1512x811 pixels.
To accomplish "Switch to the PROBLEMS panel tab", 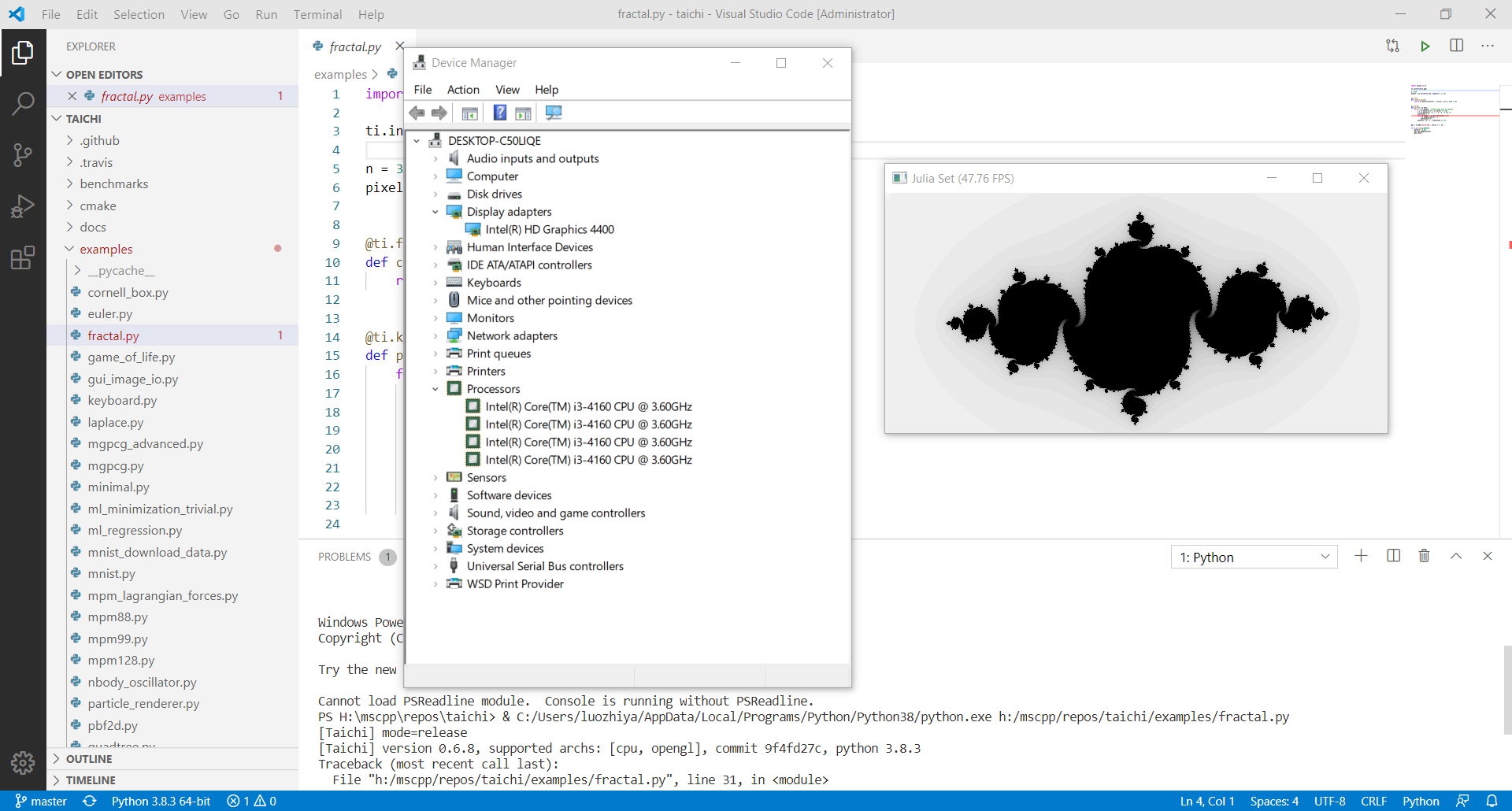I will (344, 557).
